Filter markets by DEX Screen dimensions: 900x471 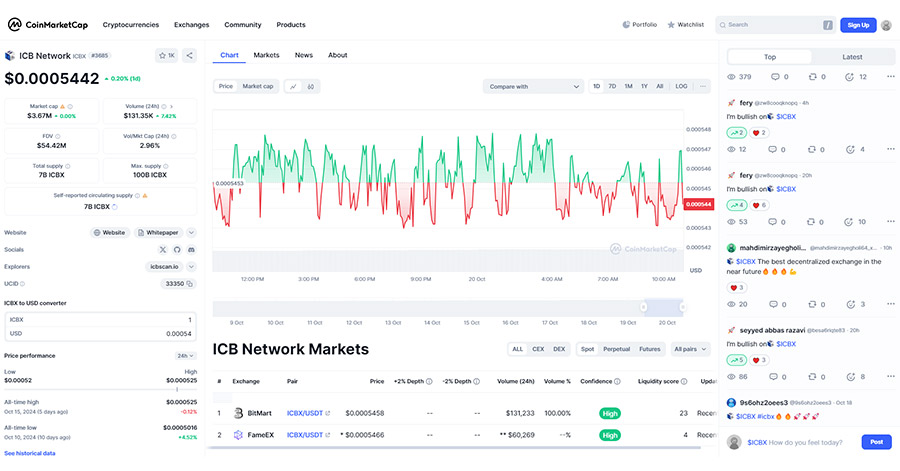pyautogui.click(x=559, y=349)
